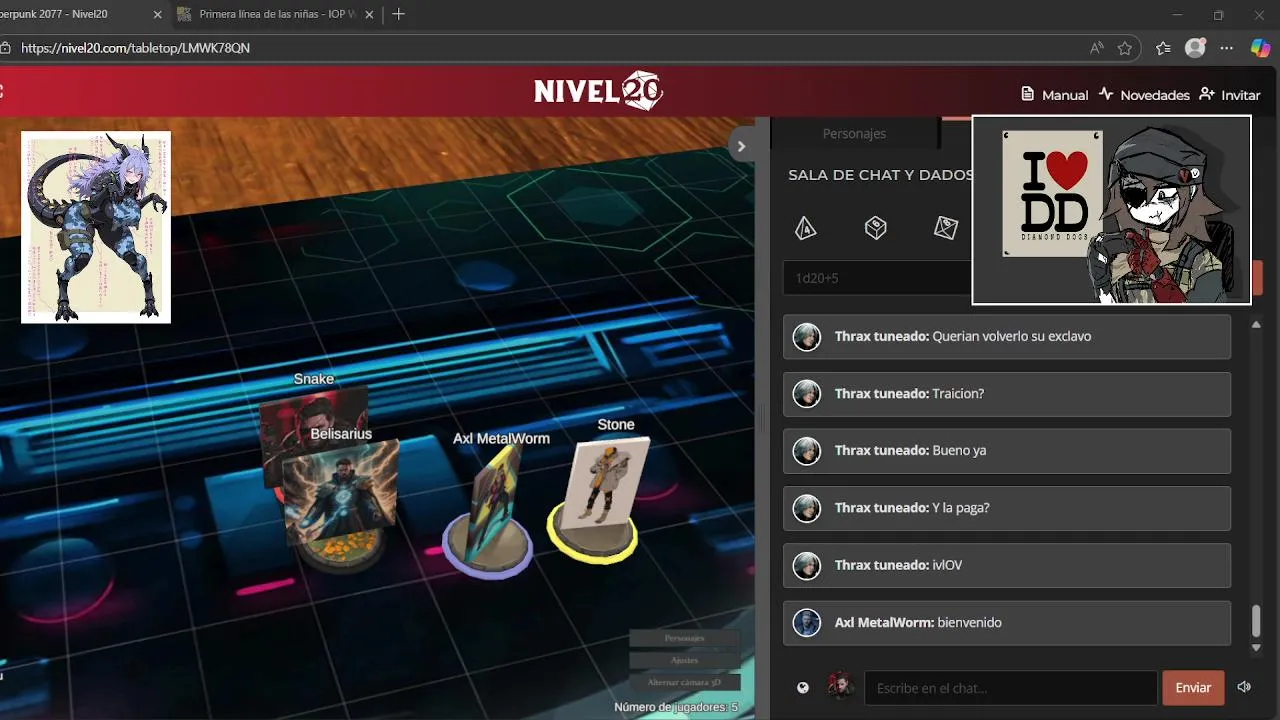
Task: Open browser Settings and more menu
Action: (x=1227, y=48)
